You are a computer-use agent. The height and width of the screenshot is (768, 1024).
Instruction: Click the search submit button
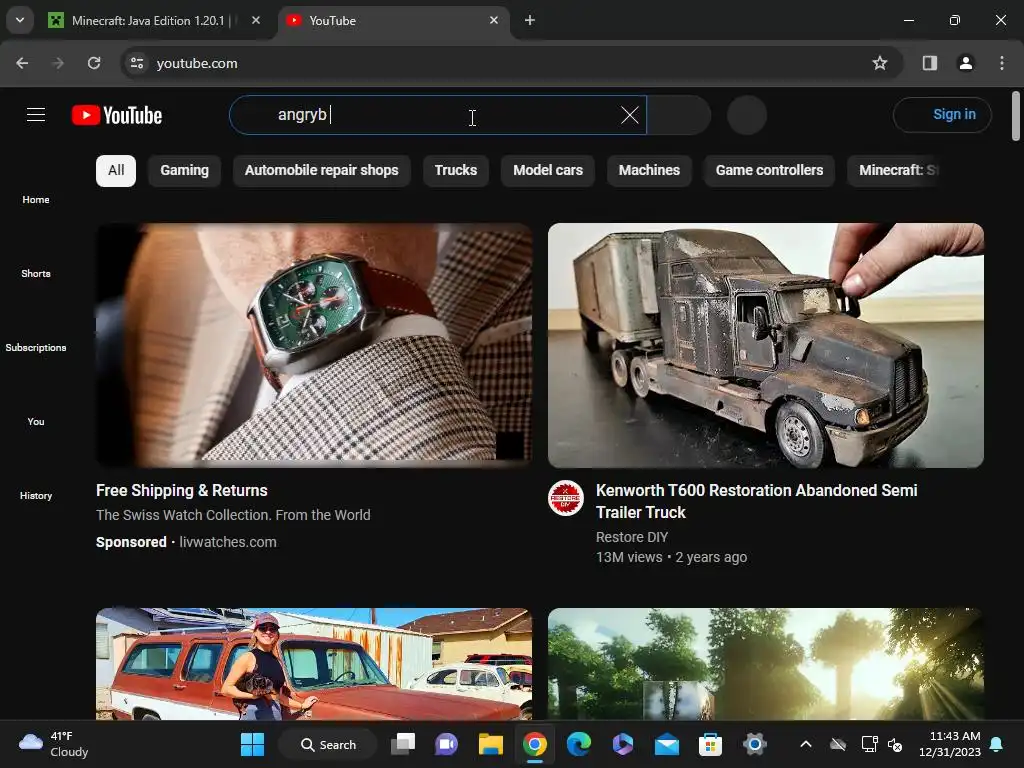point(679,115)
